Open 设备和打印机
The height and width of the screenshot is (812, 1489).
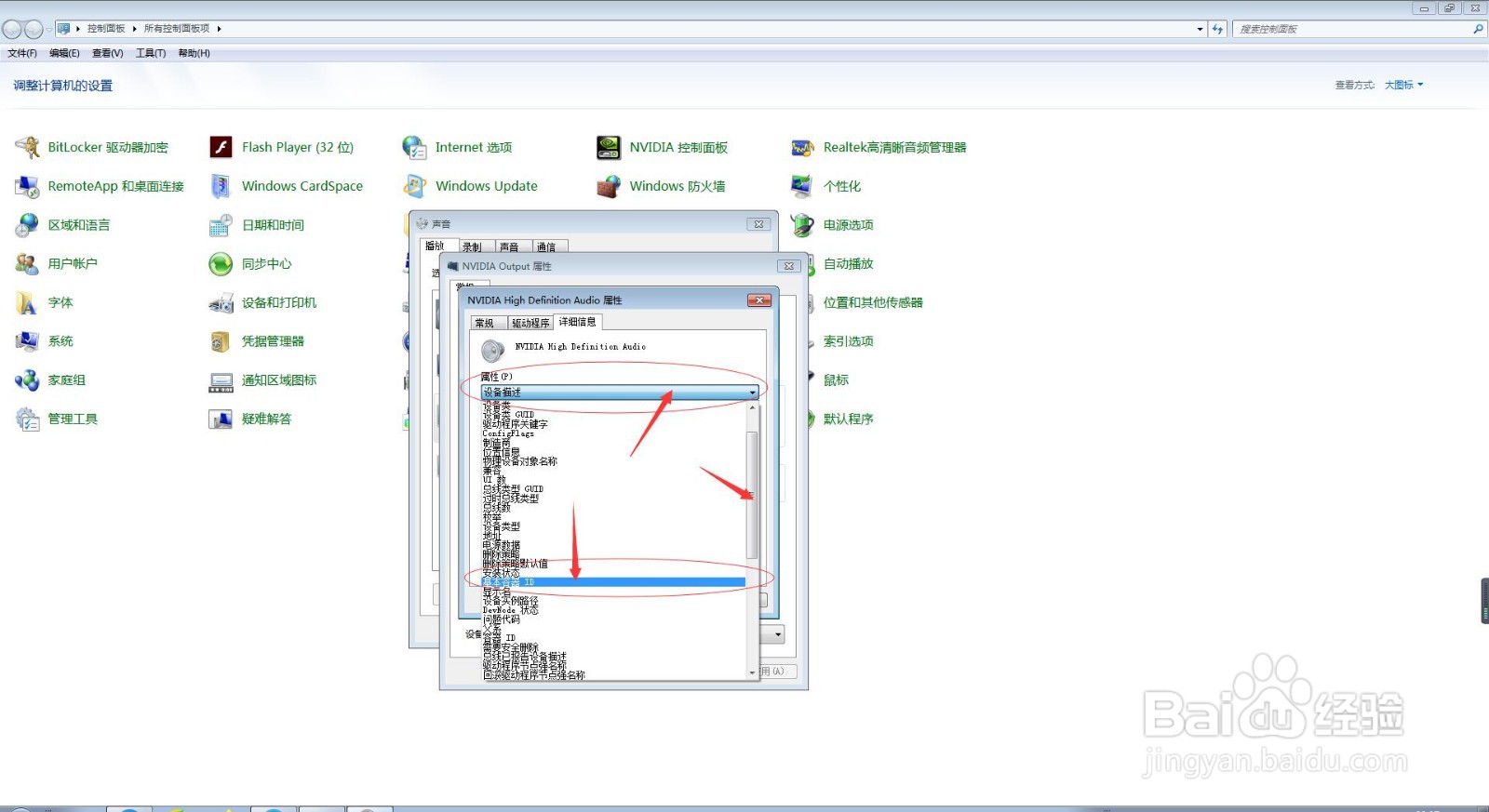(x=262, y=303)
